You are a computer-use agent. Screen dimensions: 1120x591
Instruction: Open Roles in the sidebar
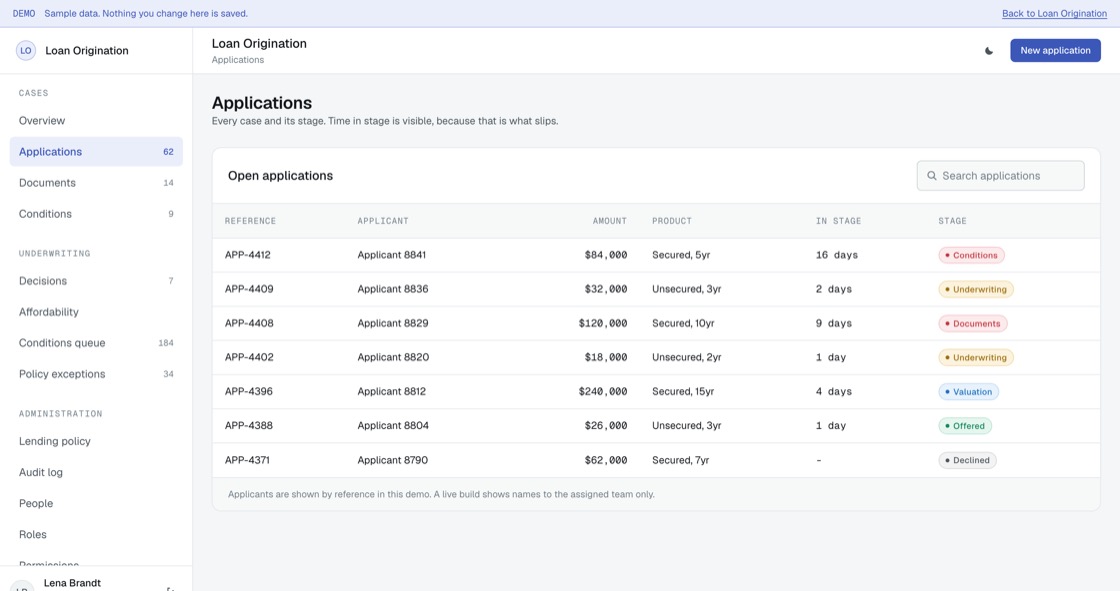click(96, 535)
